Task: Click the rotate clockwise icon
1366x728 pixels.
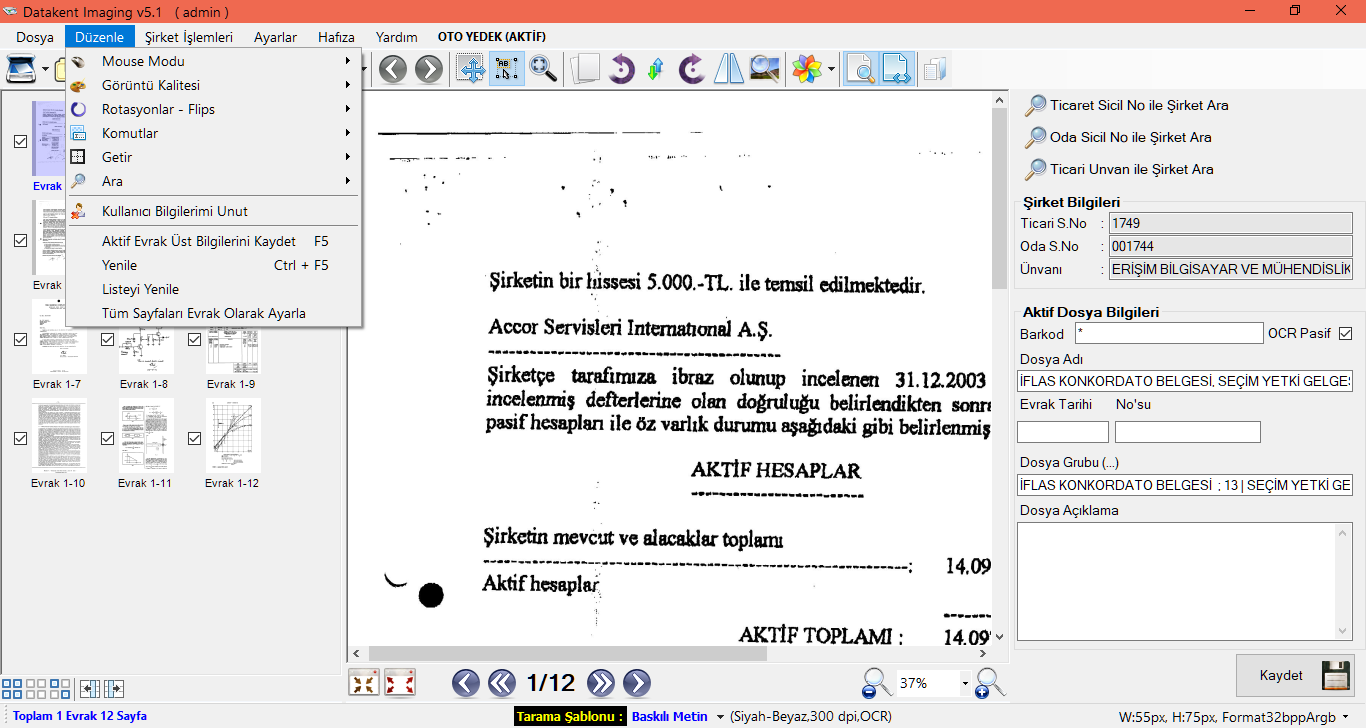Action: click(691, 69)
